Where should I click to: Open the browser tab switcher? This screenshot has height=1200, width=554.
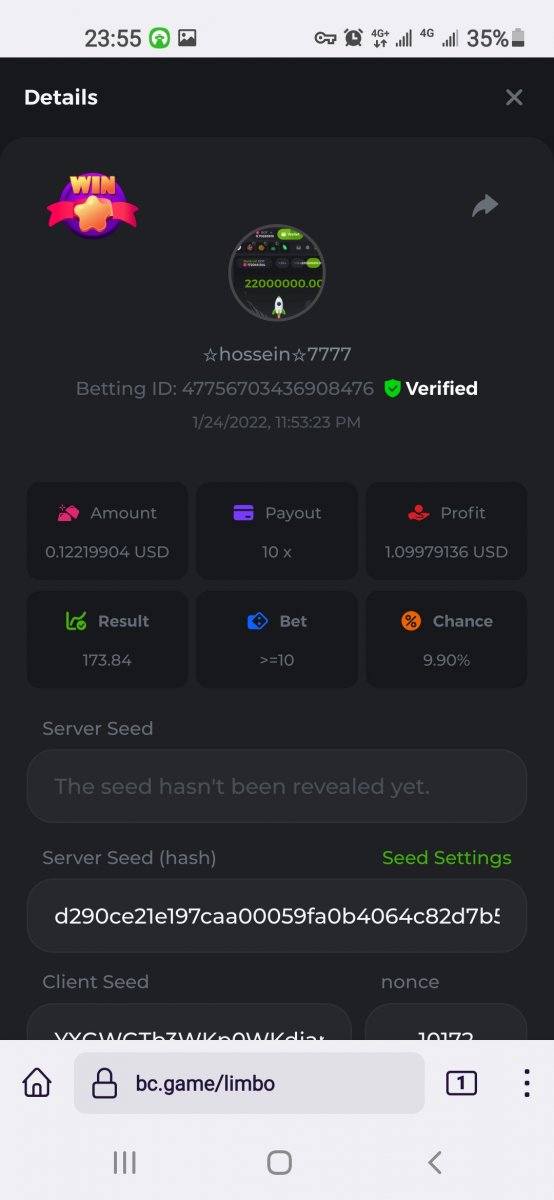[x=461, y=1083]
